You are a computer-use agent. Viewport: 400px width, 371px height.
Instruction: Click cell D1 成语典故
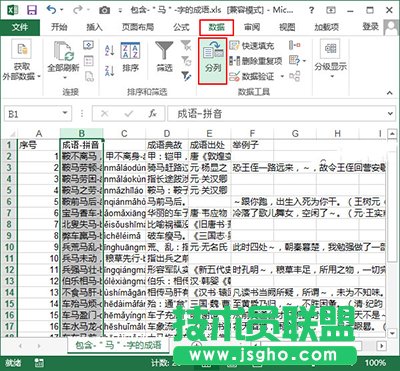167,145
